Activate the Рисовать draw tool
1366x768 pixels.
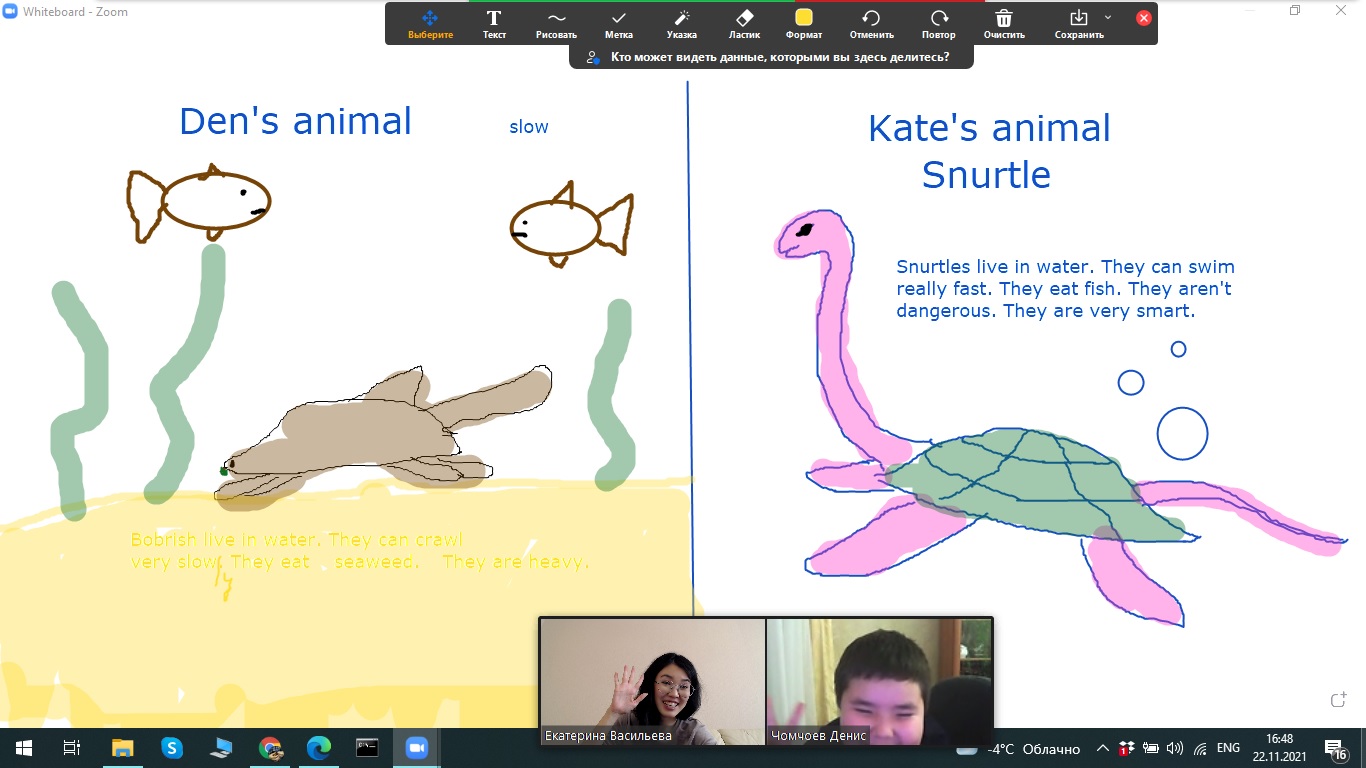click(556, 24)
